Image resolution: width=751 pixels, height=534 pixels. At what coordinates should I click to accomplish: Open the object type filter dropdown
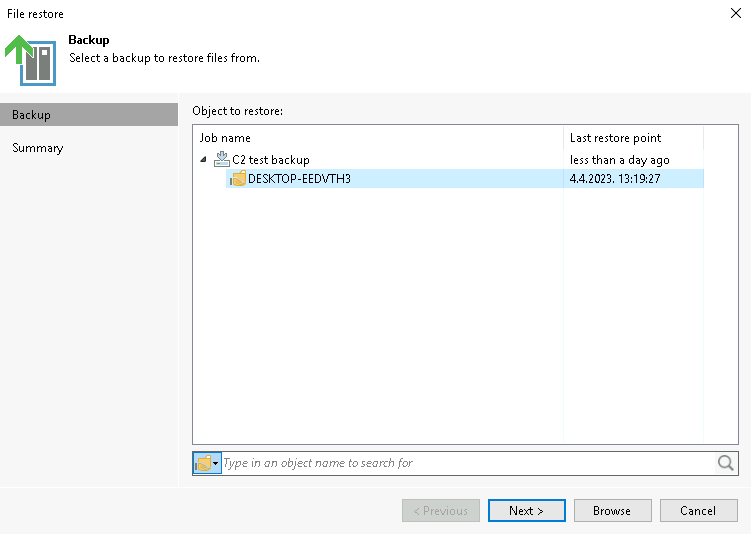tap(207, 463)
